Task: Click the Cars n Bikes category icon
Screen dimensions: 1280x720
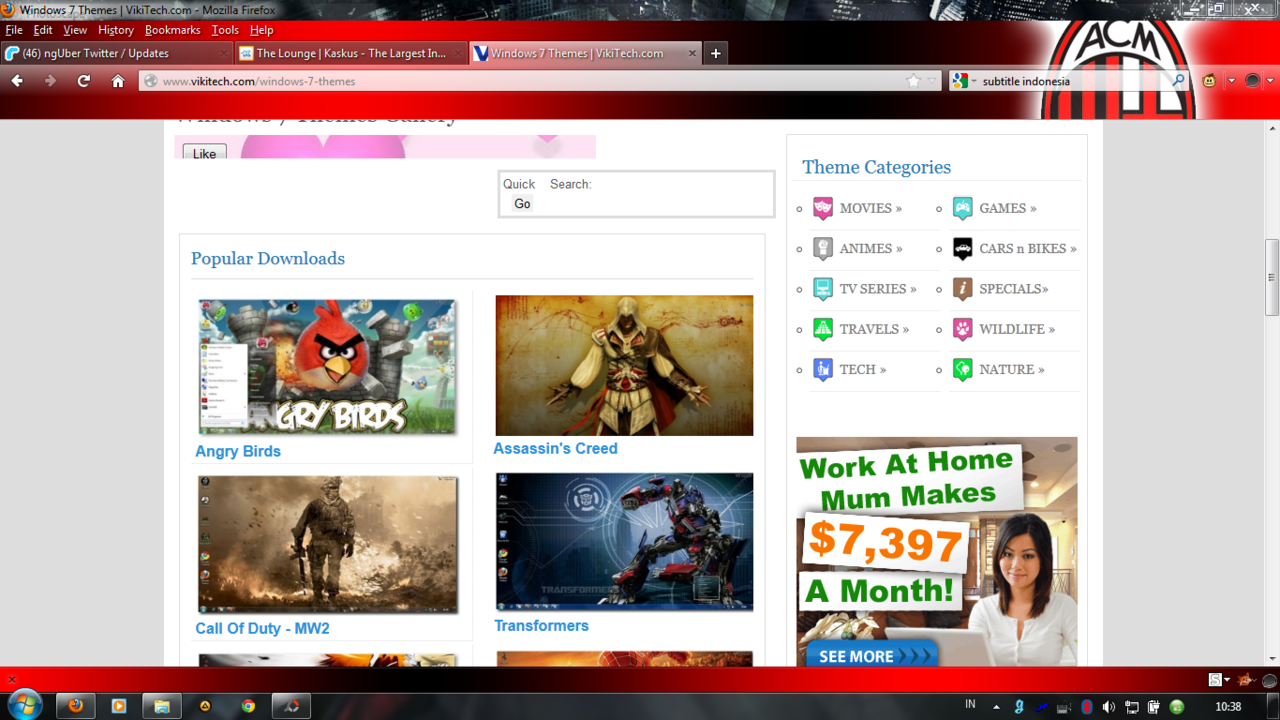Action: 962,249
